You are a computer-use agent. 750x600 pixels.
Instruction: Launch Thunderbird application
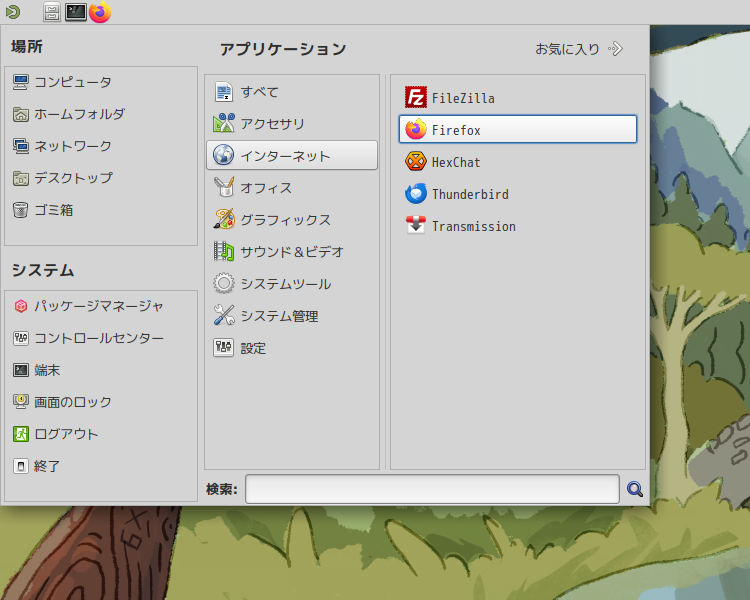518,194
